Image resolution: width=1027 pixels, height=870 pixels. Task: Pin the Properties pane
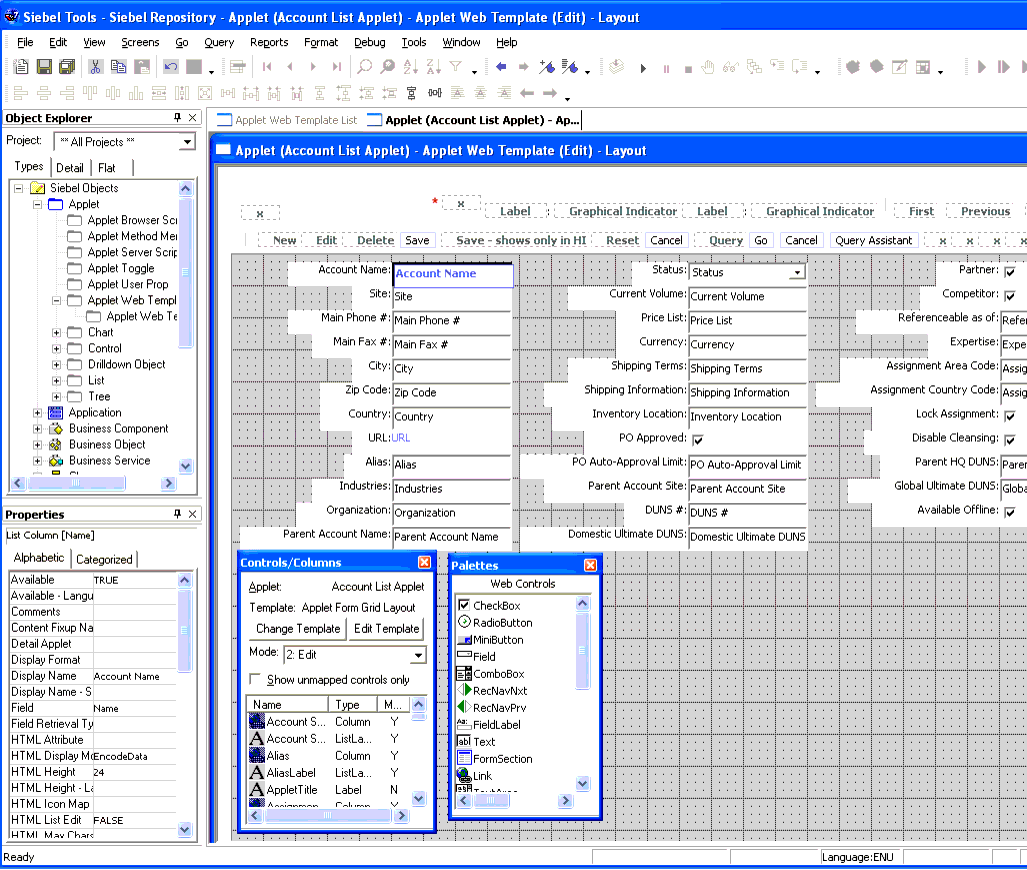click(x=177, y=514)
